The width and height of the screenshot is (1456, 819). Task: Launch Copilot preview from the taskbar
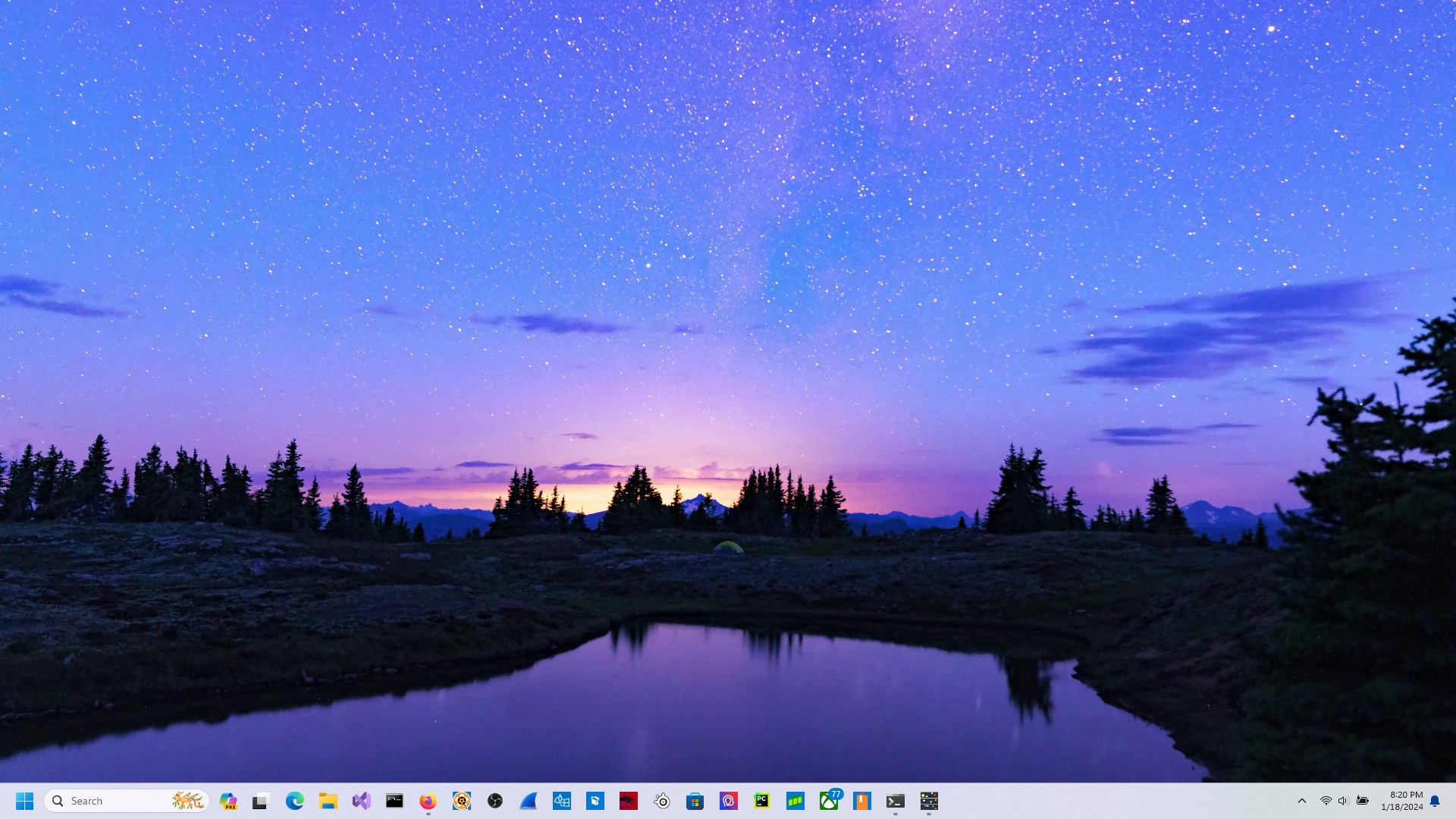point(228,801)
